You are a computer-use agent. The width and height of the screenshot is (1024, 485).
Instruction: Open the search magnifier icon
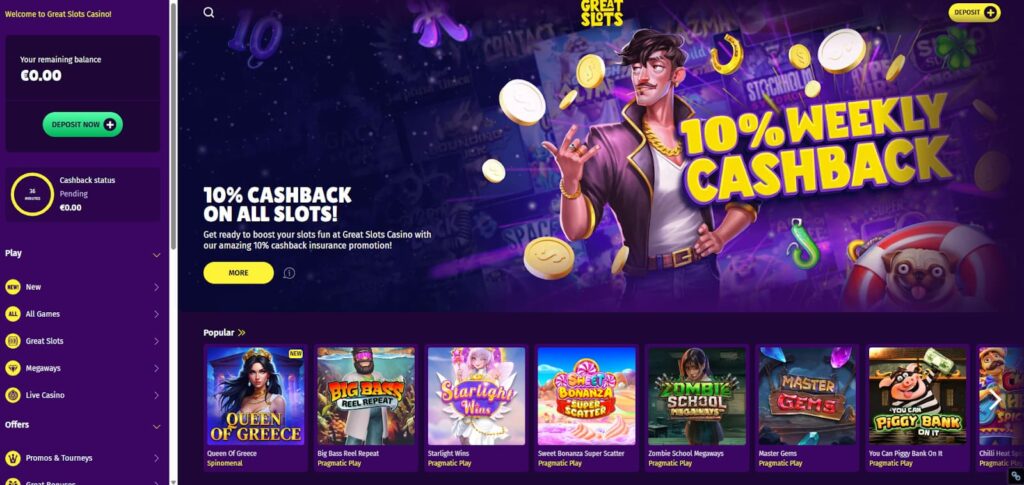click(208, 12)
